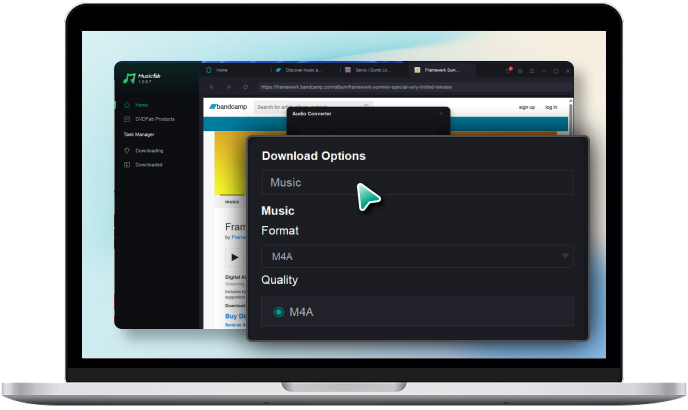Click the magnifier icon in Bandcamp search
The height and width of the screenshot is (410, 688).
366,106
